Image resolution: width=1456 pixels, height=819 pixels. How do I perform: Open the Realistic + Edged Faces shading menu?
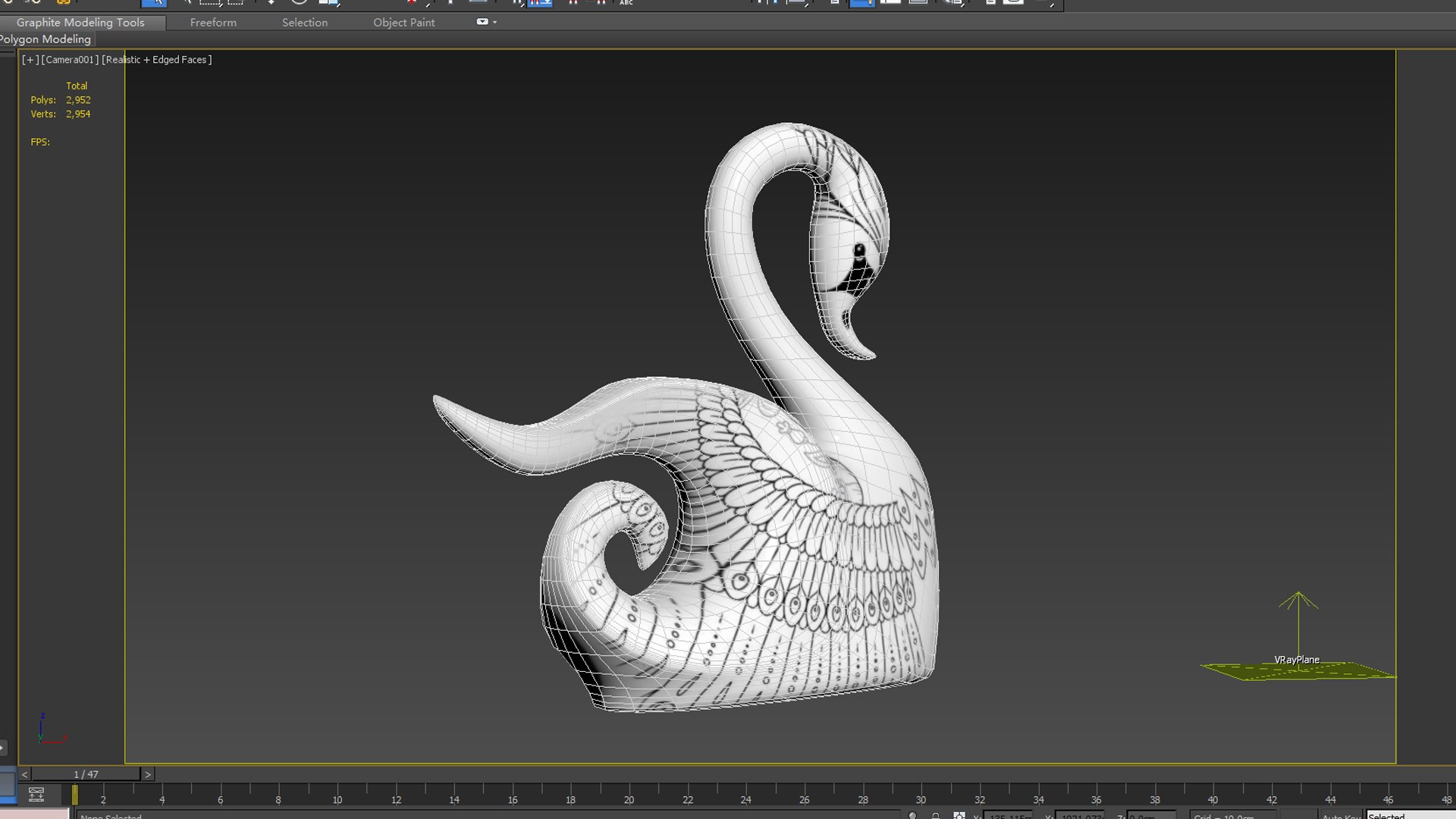[157, 59]
